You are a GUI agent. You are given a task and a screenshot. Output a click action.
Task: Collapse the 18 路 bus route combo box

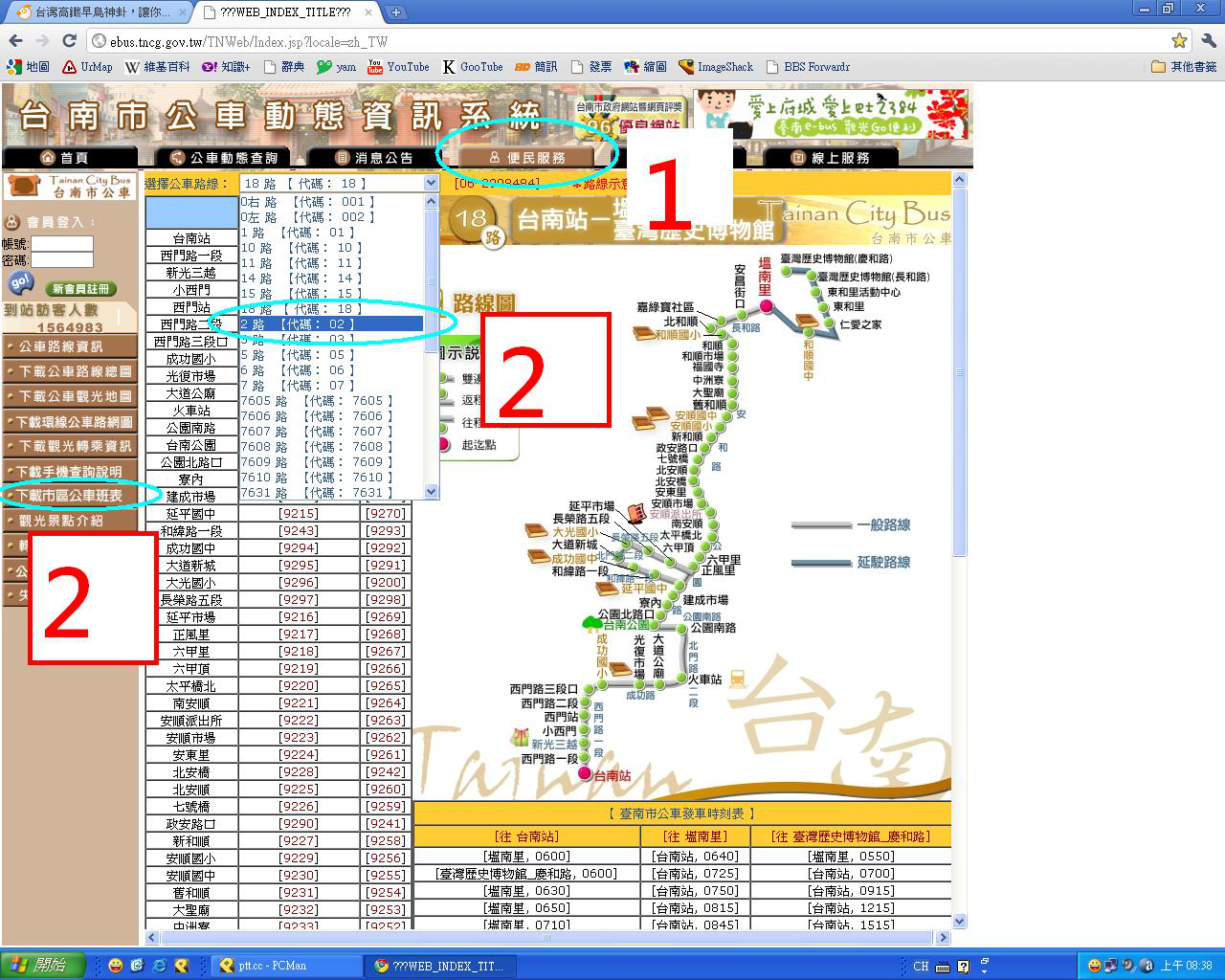(x=430, y=184)
